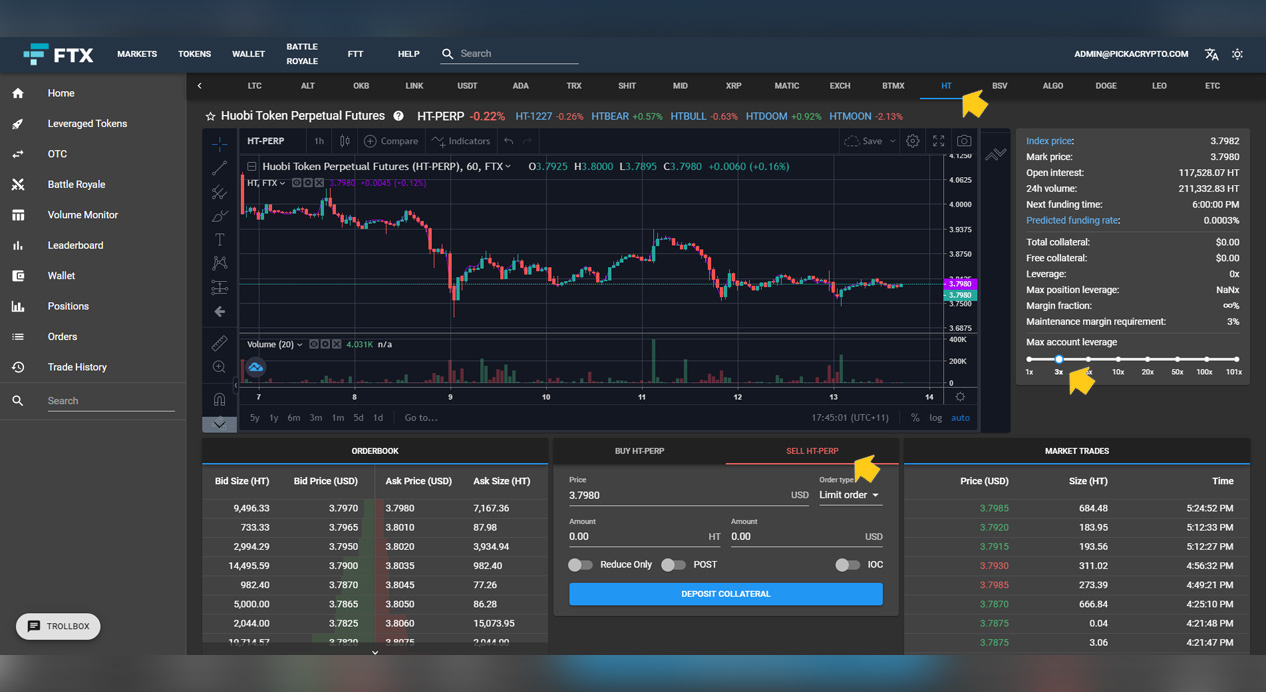Click the back arrow in chart toolbar
This screenshot has width=1266, height=692.
coord(219,312)
